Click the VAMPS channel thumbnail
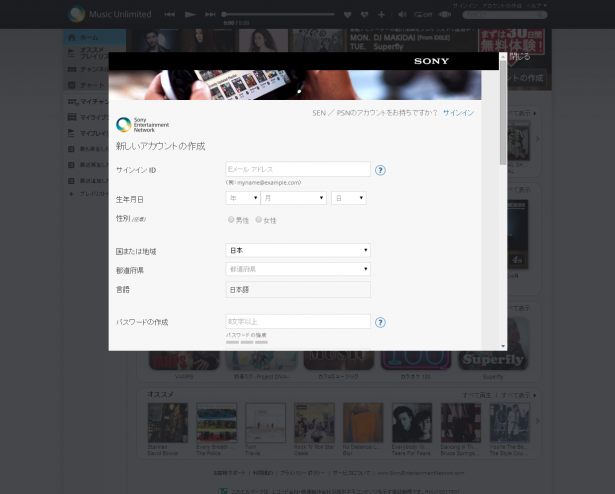Viewport: 615px width, 494px height. coord(184,360)
